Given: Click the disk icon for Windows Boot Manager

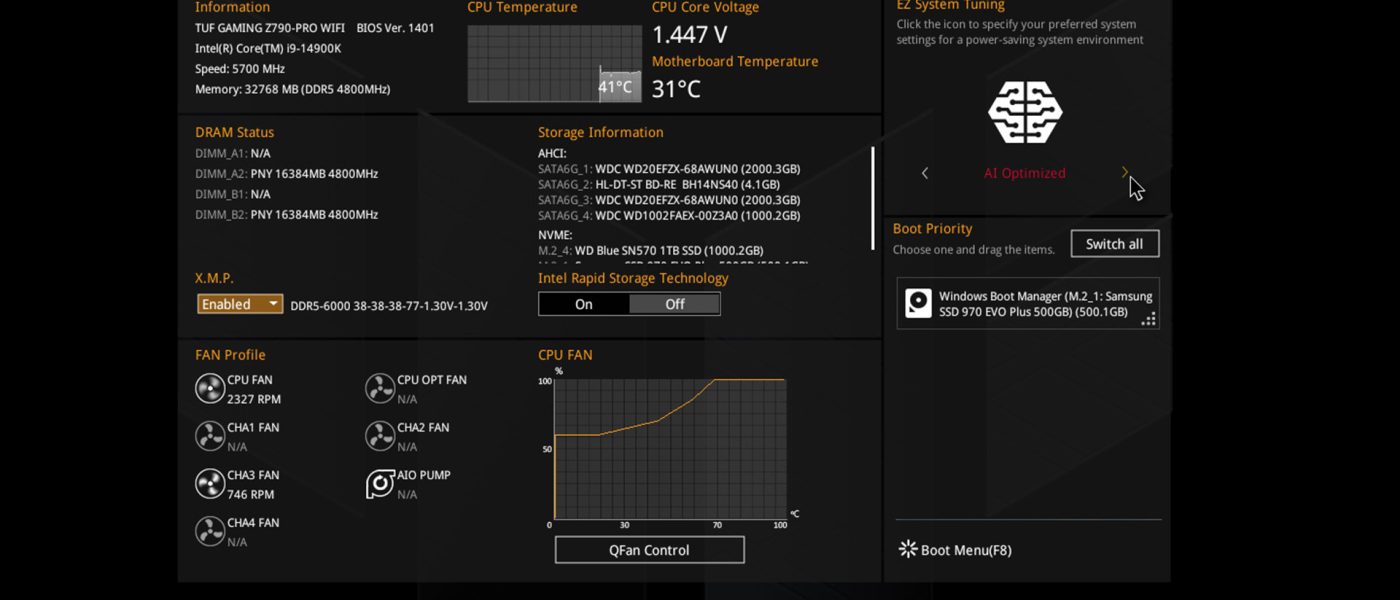Looking at the screenshot, I should [918, 303].
